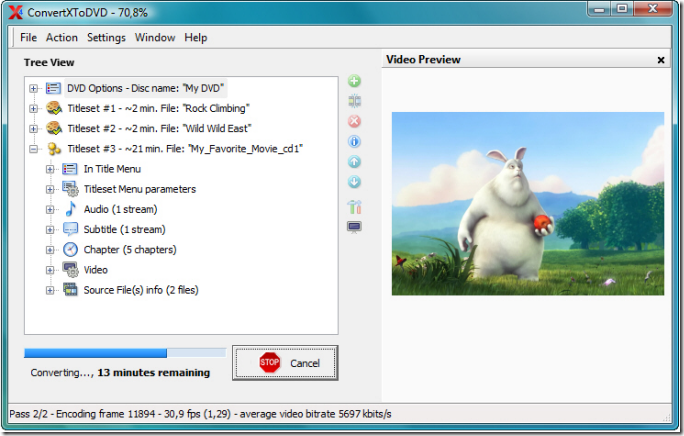Maximize the ConvertXToDVD window
The height and width of the screenshot is (436, 684).
622,9
